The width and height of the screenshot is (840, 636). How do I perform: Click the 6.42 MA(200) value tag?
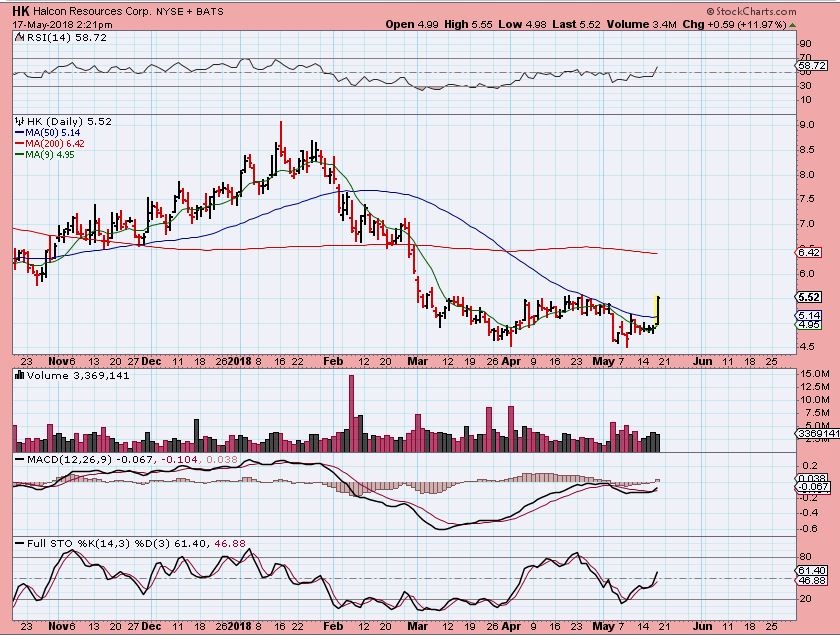[809, 253]
